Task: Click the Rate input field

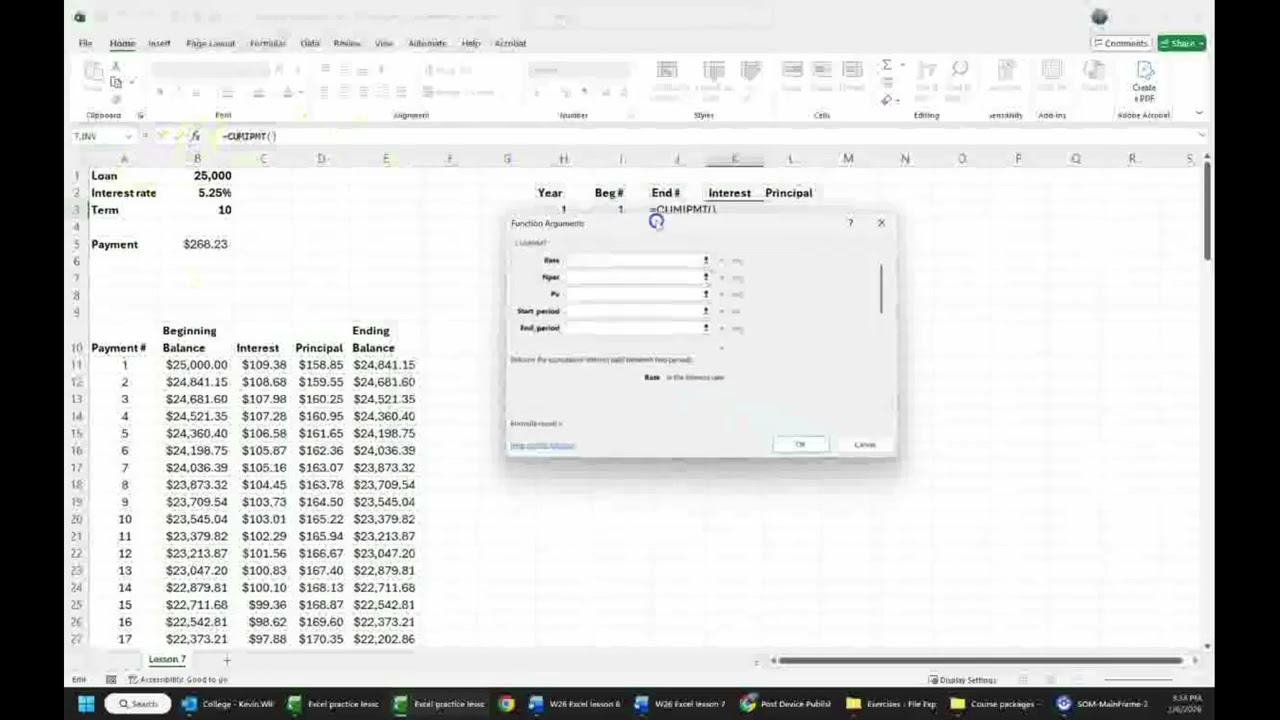Action: [635, 261]
